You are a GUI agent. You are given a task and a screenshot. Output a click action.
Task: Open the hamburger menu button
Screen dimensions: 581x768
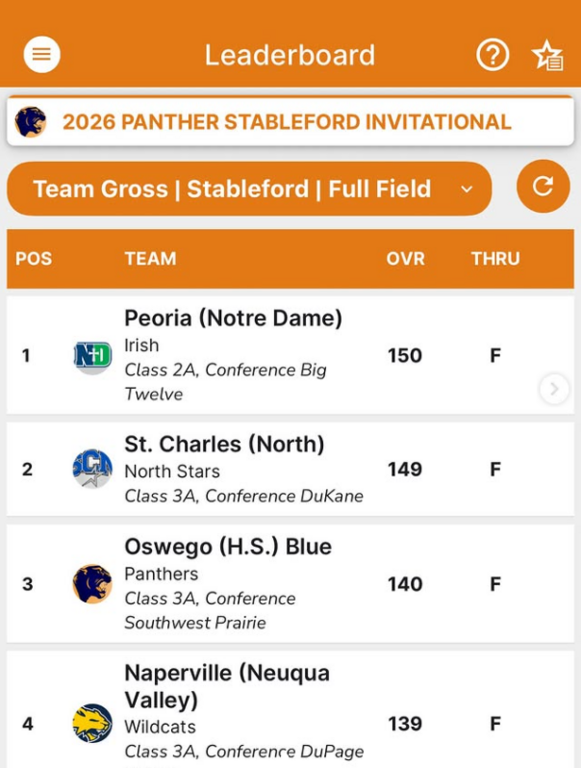click(42, 54)
